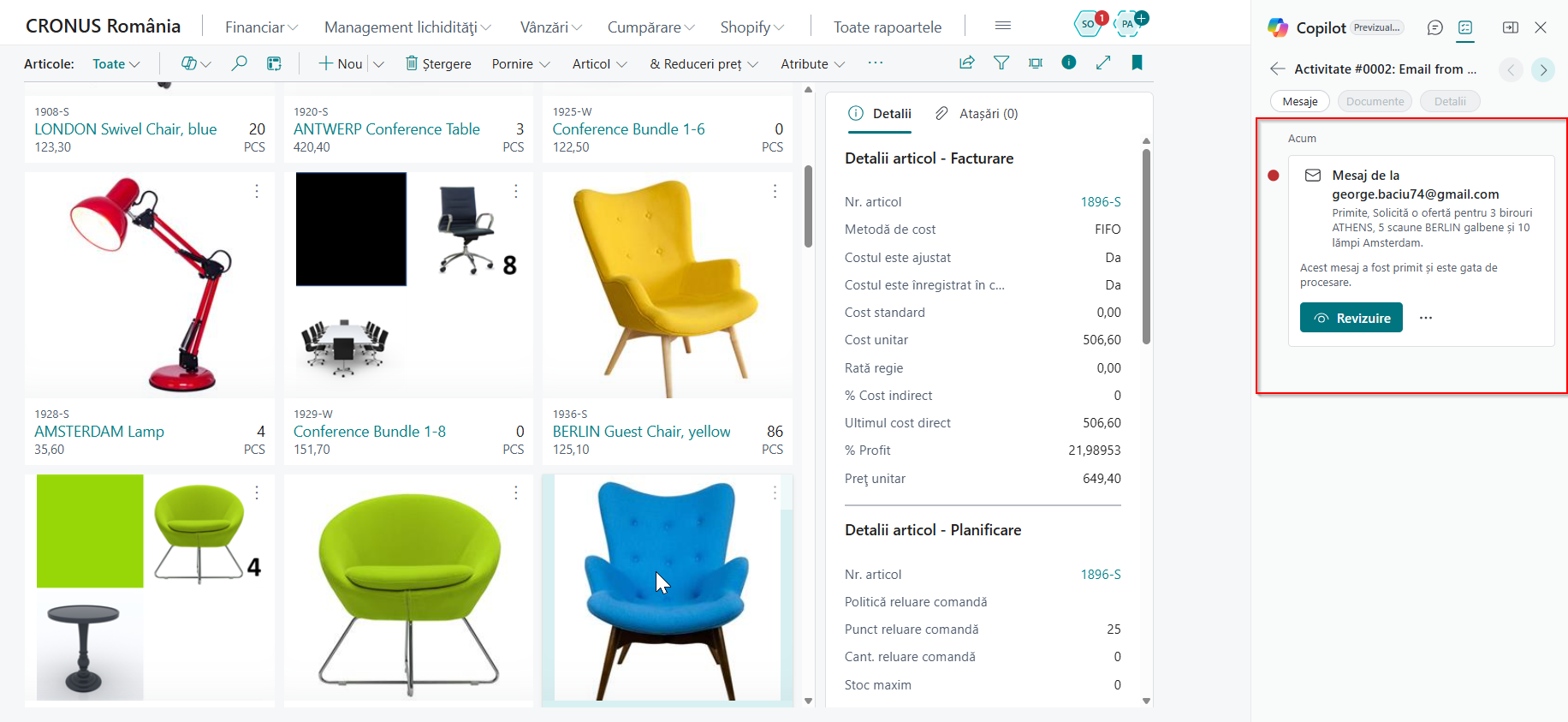The image size is (1568, 722).
Task: Select the Mesaje tab in Copilot
Action: (x=1300, y=101)
